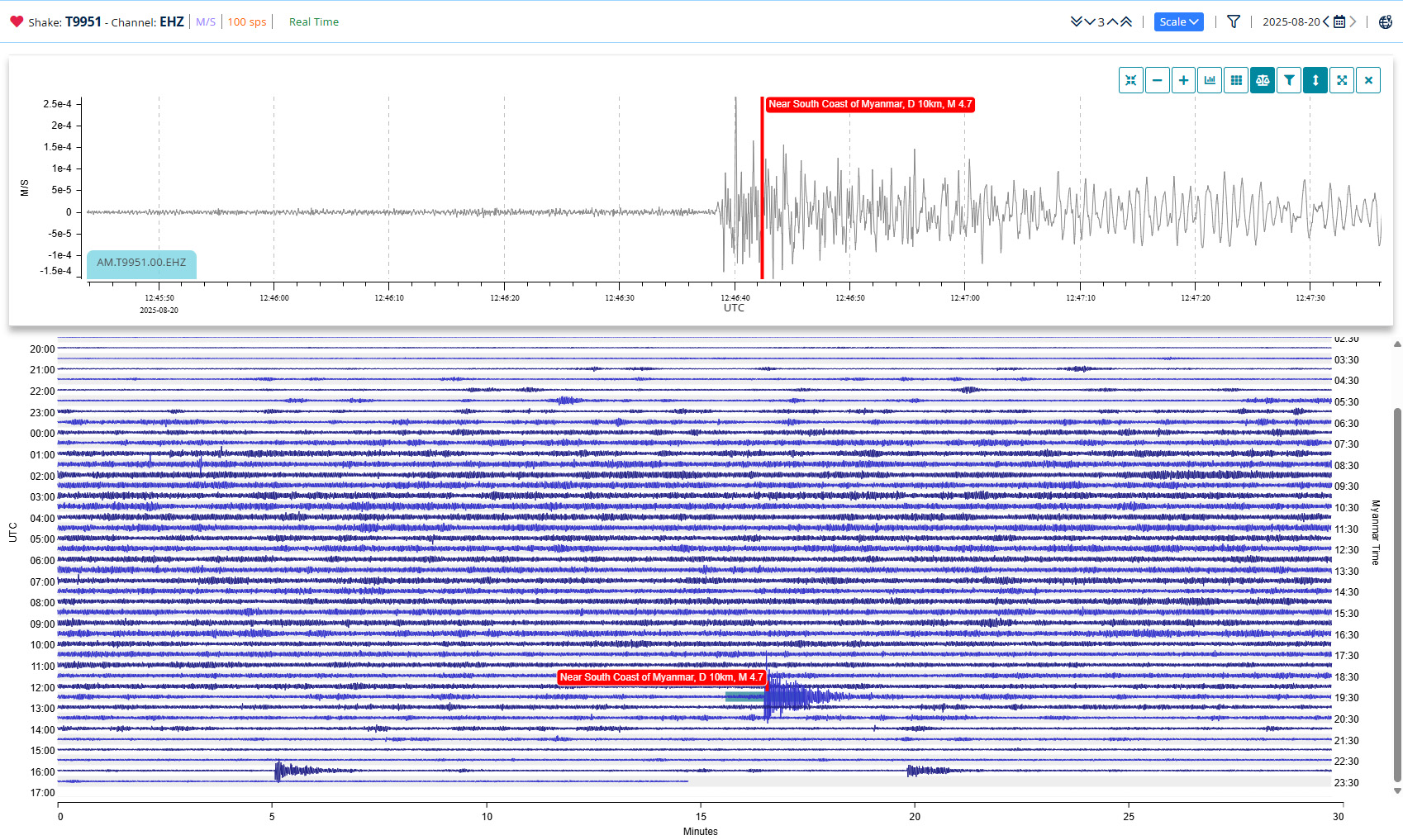Click the compress/shrink waveform panel icon
This screenshot has width=1403, height=840.
(1131, 80)
